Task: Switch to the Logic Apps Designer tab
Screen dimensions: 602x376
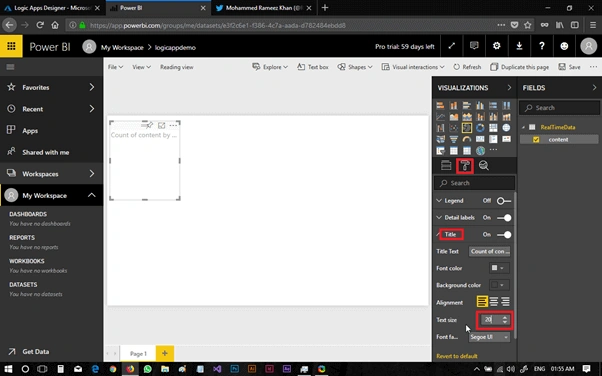Action: coord(52,8)
